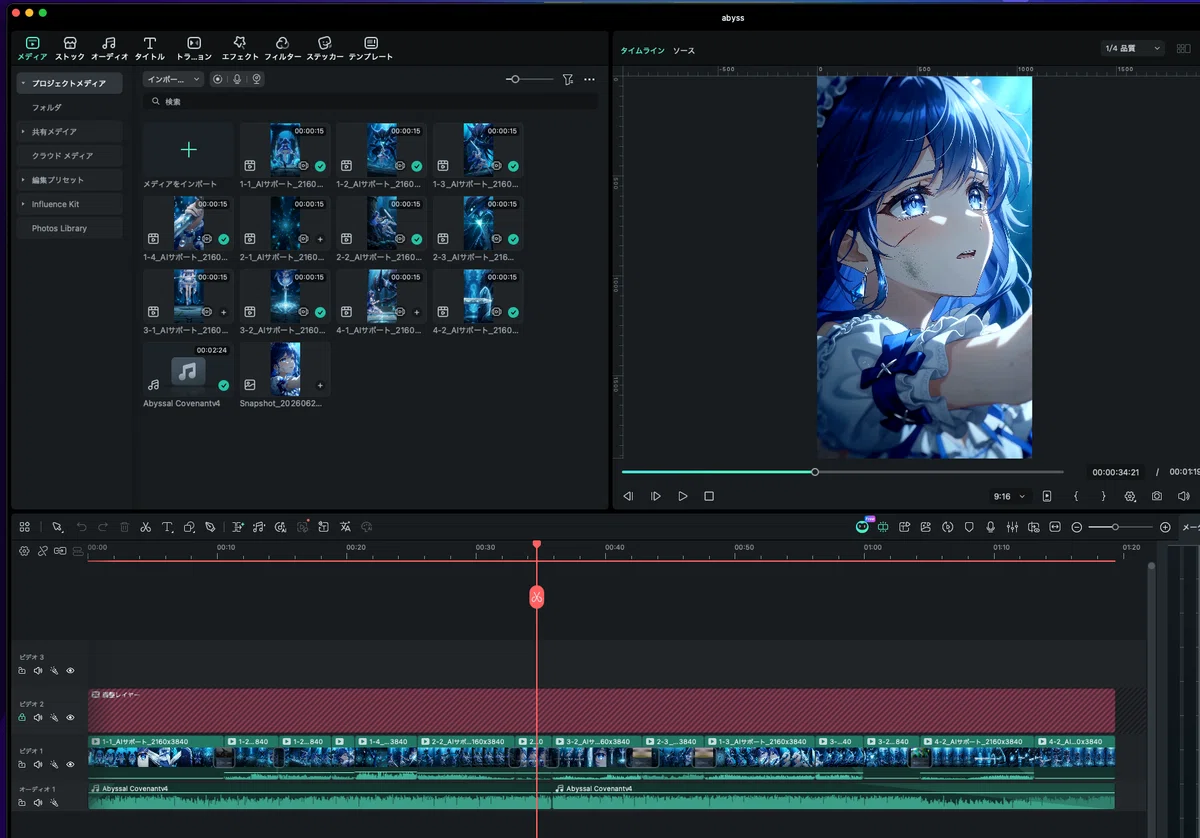1200x838 pixels.
Task: Click the undo arrow in timeline toolbar
Action: click(81, 527)
